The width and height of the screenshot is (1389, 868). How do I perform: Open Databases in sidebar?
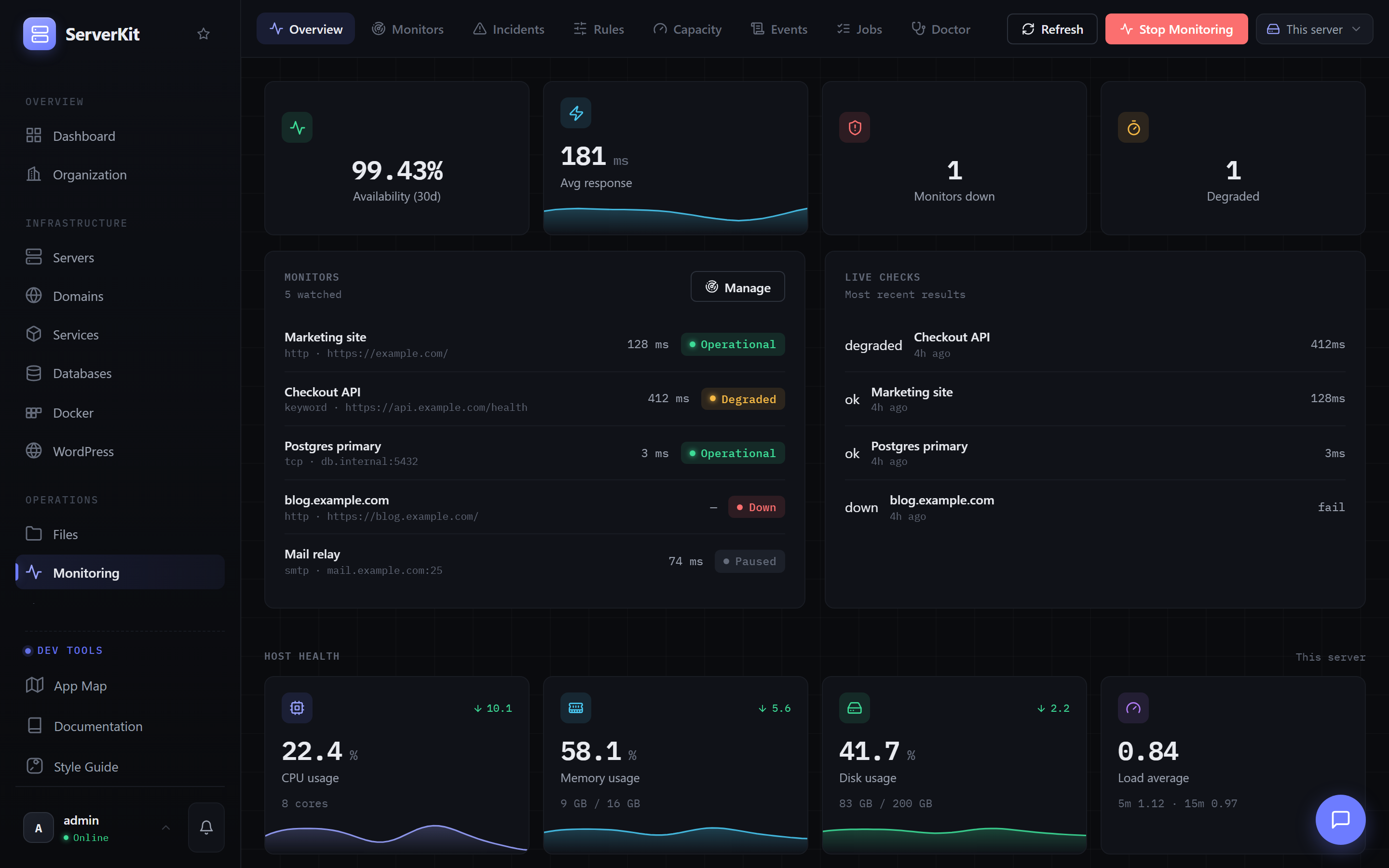[120, 373]
